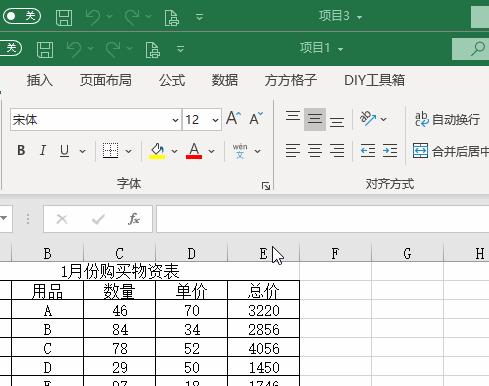Open the name box dropdown arrow
Viewport: 489px width, 386px height.
pos(4,218)
